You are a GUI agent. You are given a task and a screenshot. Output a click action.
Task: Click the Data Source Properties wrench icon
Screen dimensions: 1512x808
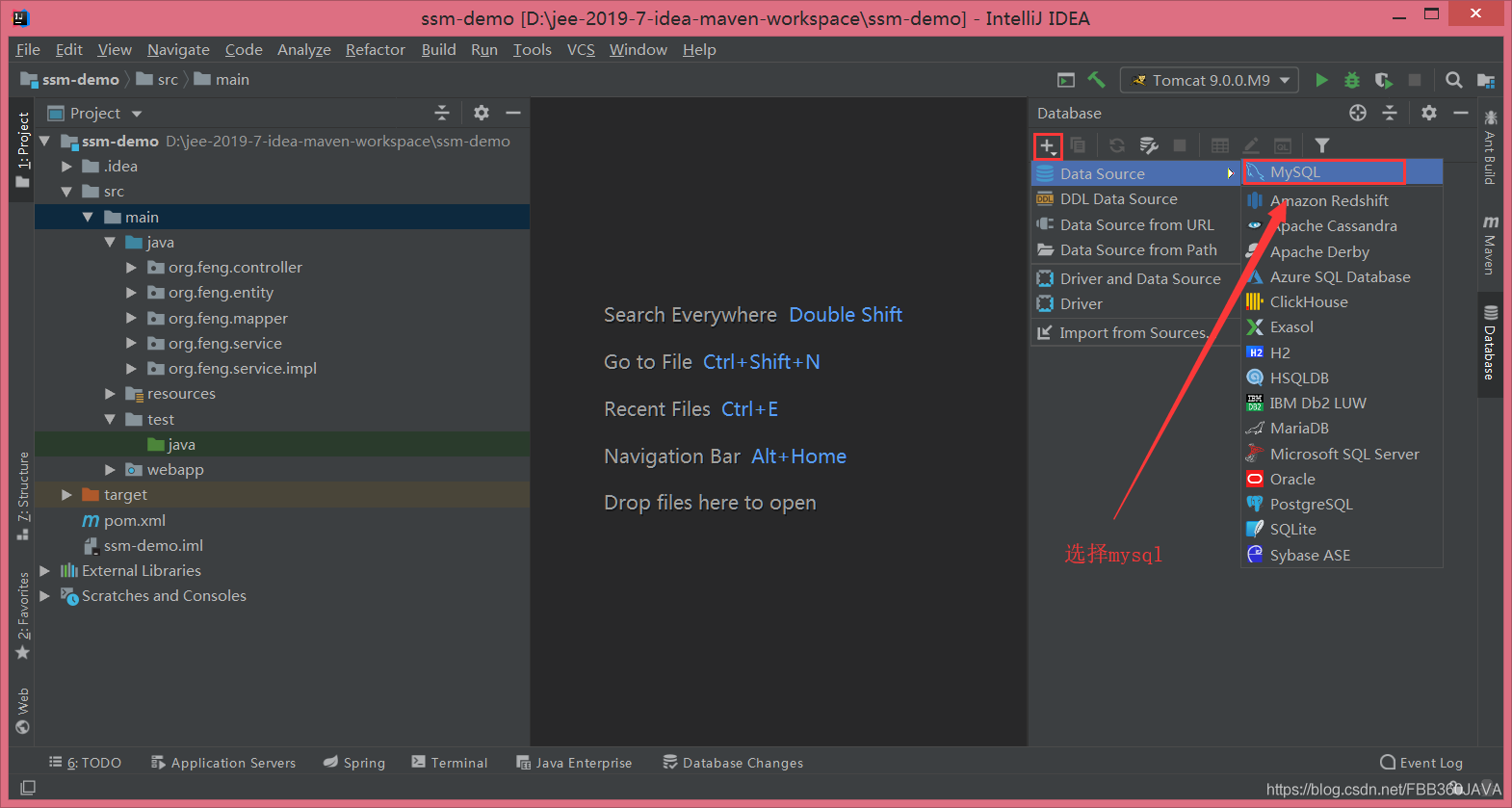pos(1148,145)
